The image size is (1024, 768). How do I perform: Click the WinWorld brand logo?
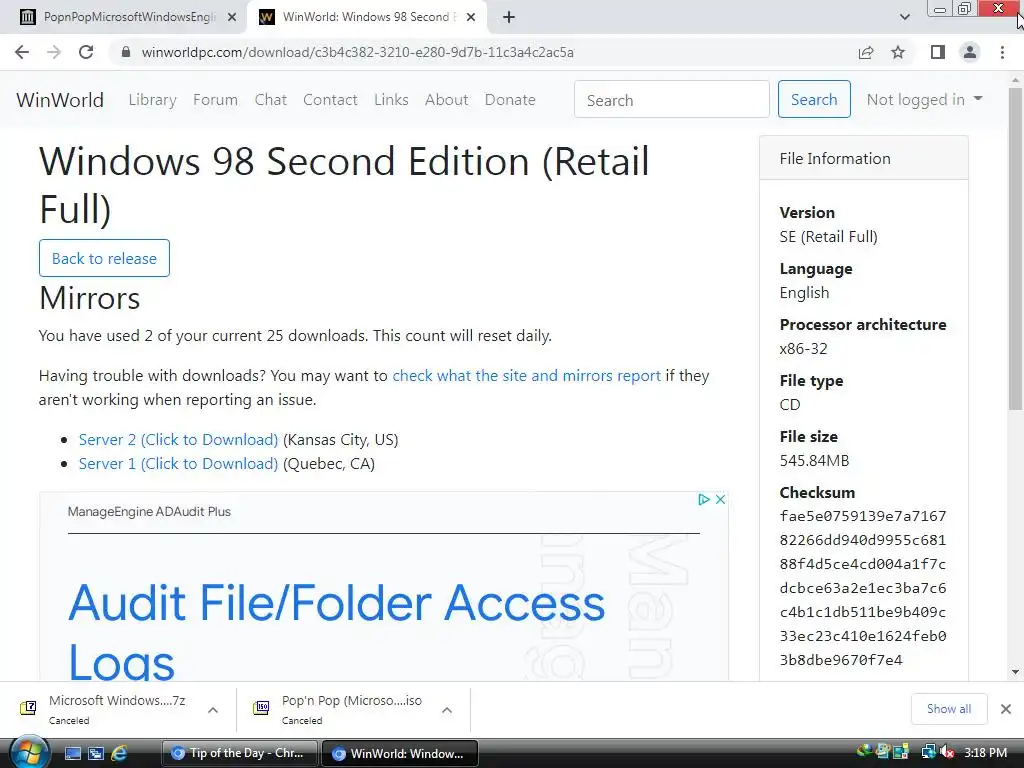coord(60,100)
